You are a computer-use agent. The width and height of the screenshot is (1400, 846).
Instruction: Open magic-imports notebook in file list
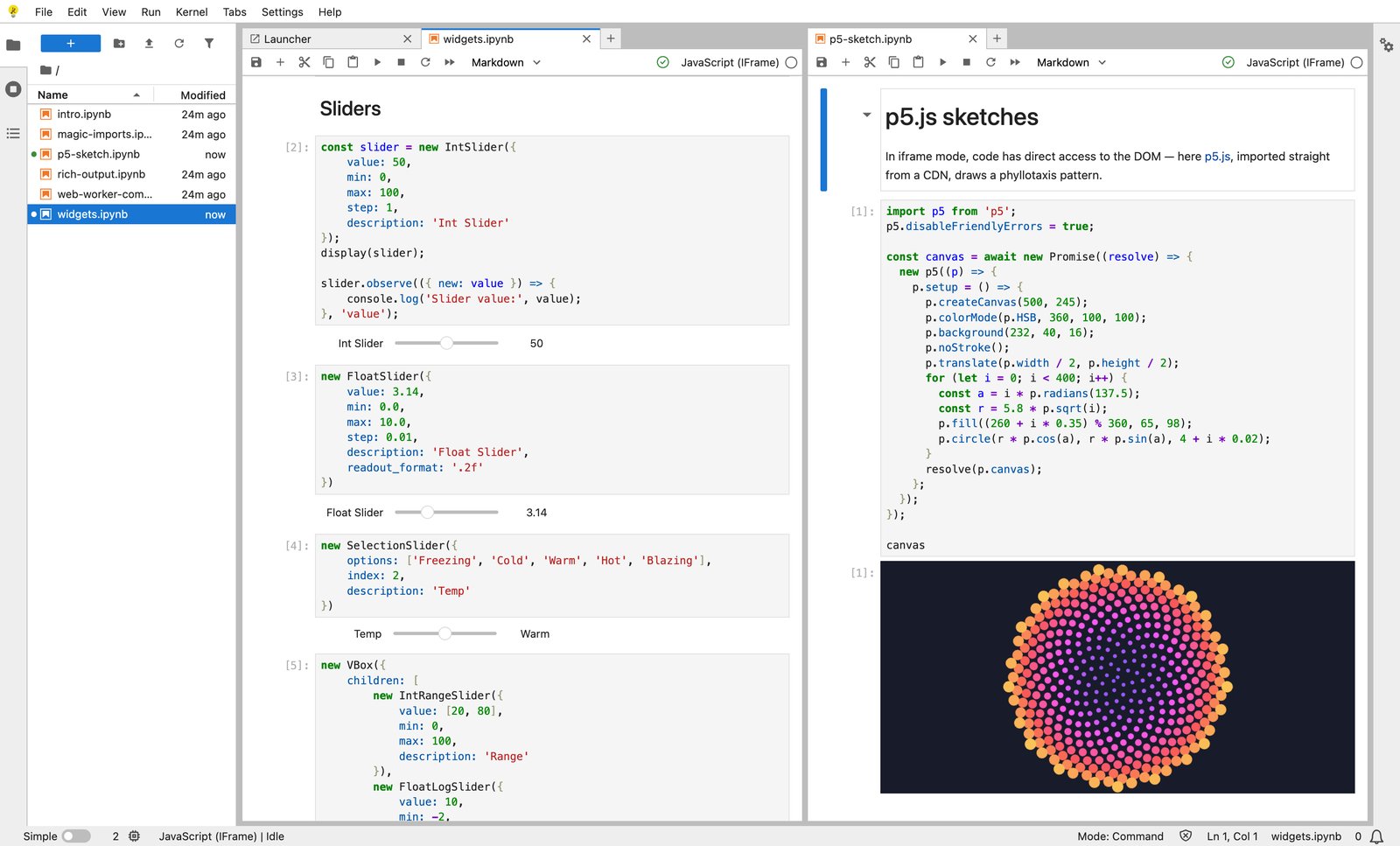(x=132, y=135)
